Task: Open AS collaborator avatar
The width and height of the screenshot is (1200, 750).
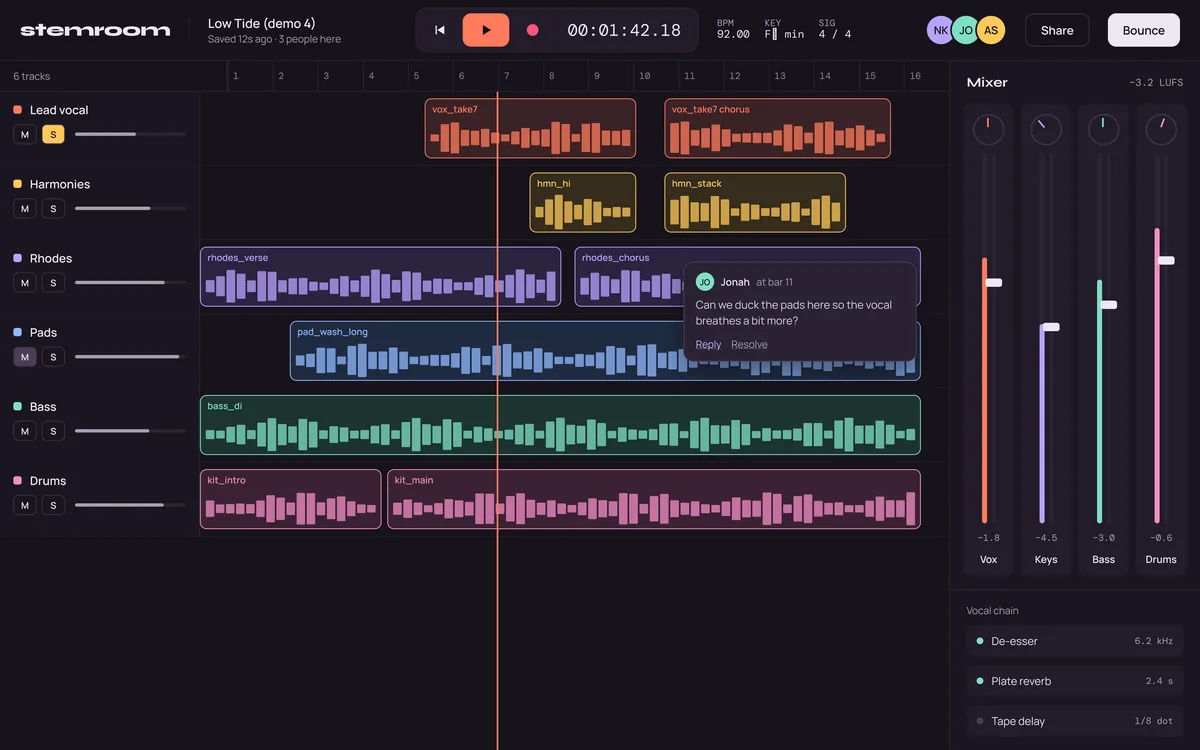Action: [990, 30]
